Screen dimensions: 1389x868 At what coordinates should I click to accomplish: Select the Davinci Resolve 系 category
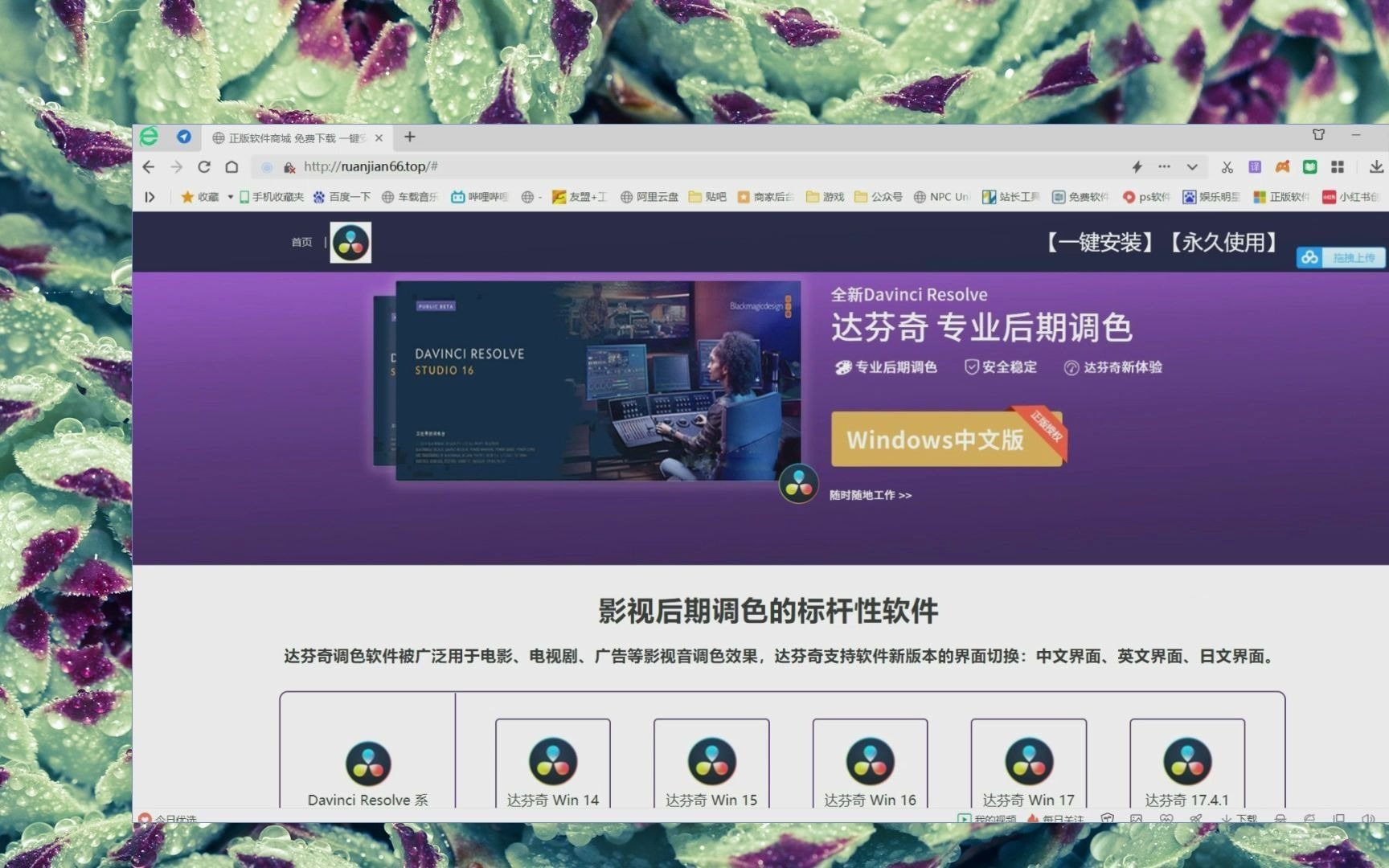(x=367, y=775)
